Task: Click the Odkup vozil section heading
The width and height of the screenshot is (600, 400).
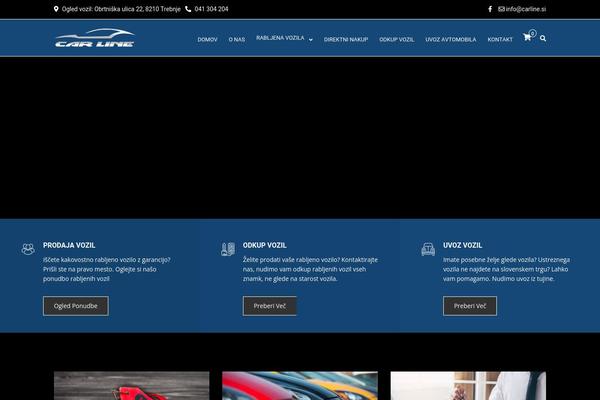Action: pos(264,245)
